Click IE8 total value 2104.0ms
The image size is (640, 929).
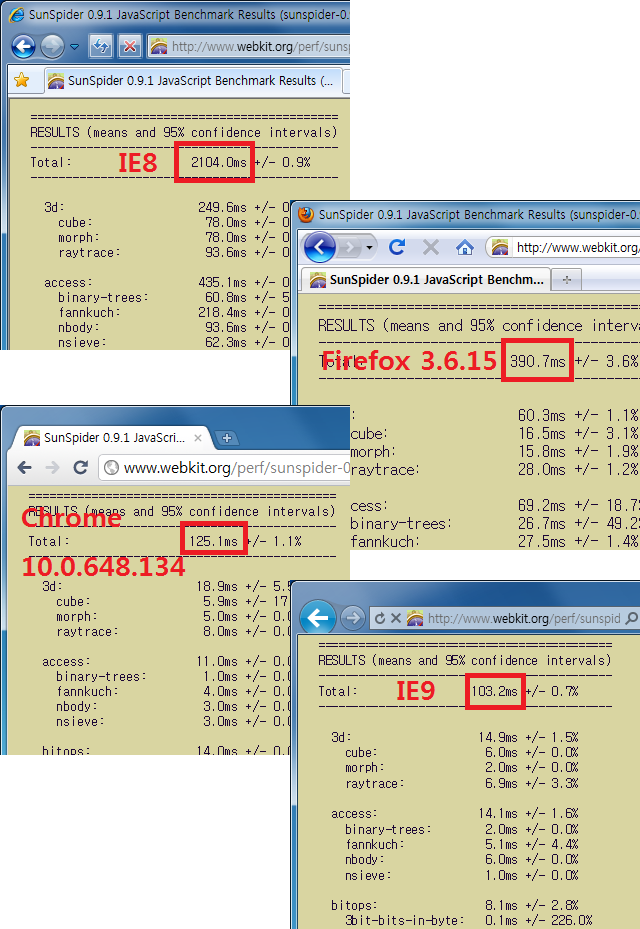(x=219, y=162)
